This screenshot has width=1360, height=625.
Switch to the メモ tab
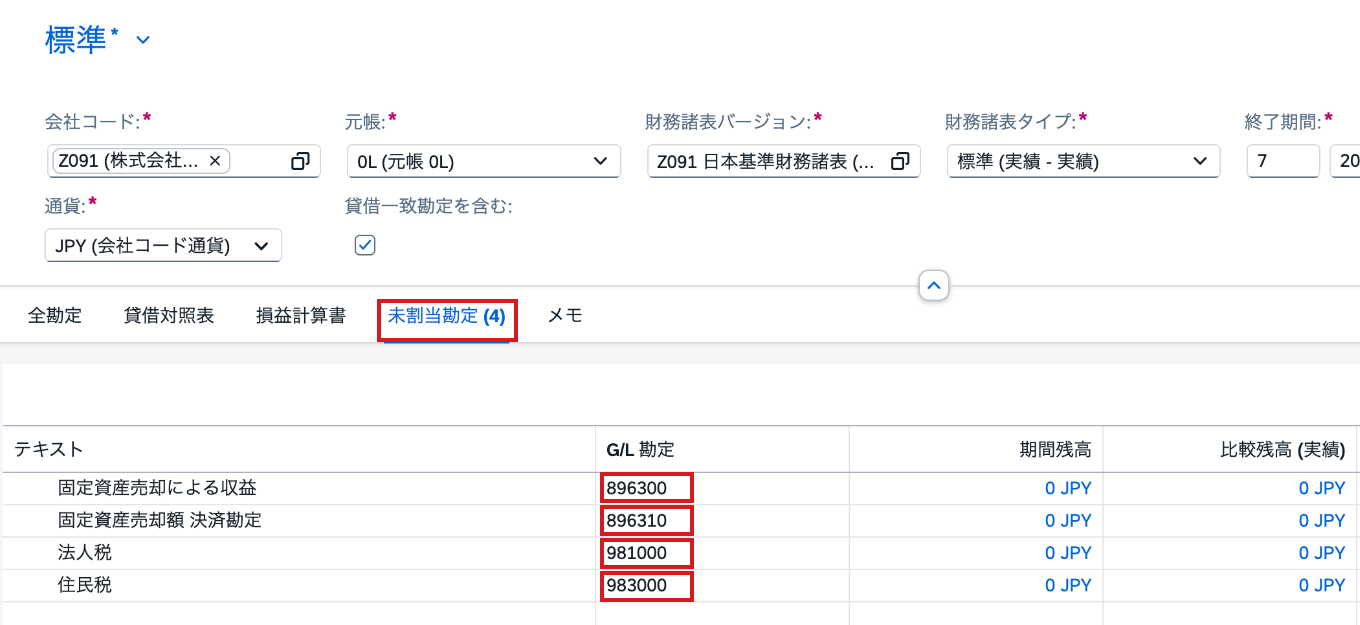(x=565, y=316)
